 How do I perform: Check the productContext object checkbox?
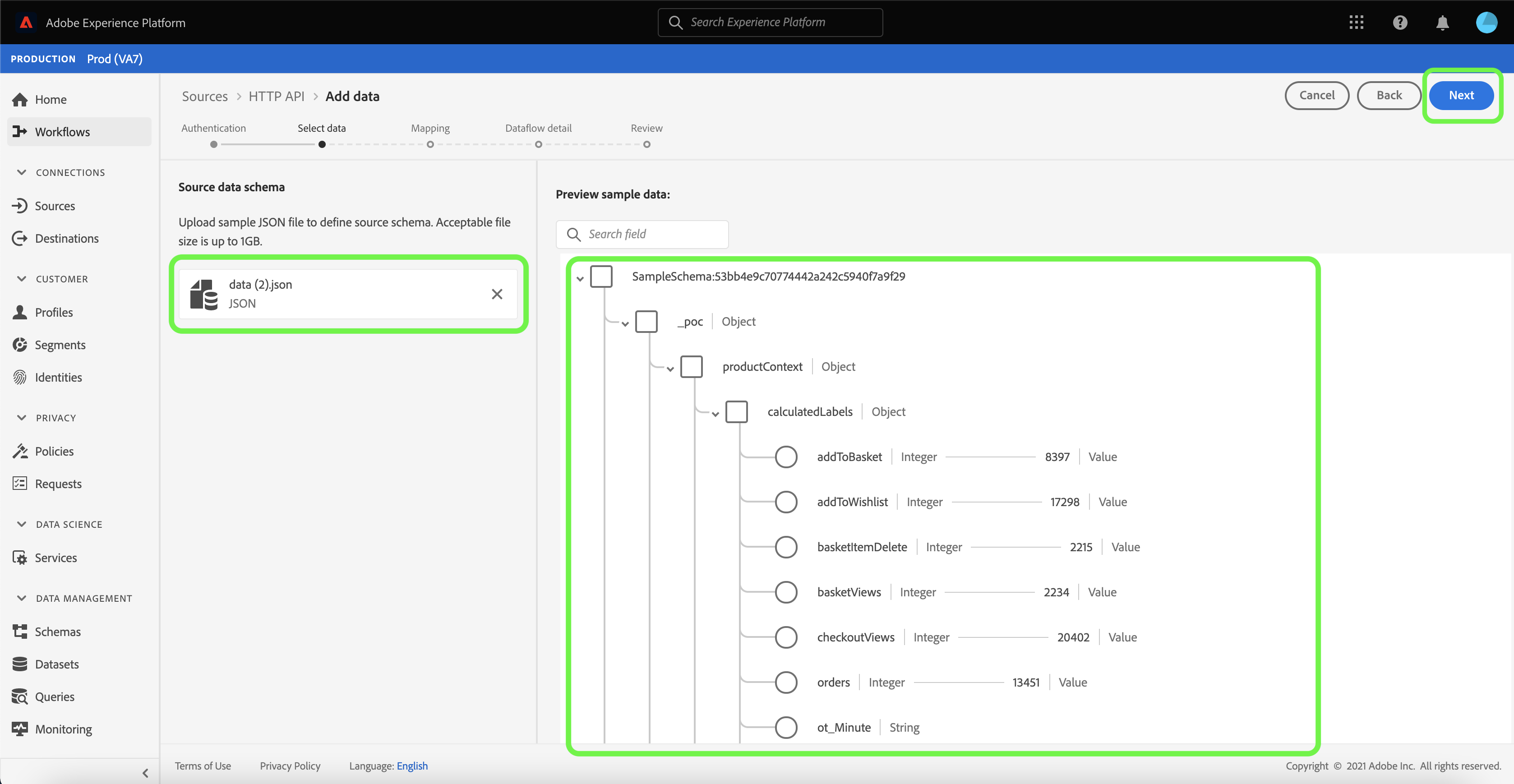coord(691,367)
